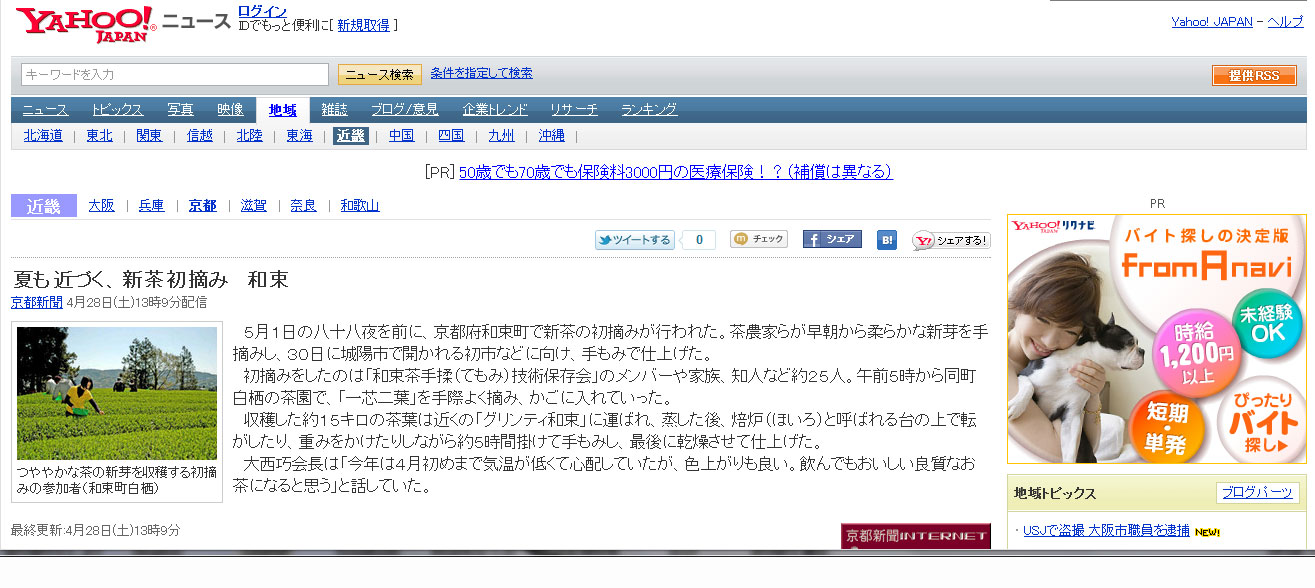
Task: Click the mixi チェック share button
Action: click(x=759, y=239)
